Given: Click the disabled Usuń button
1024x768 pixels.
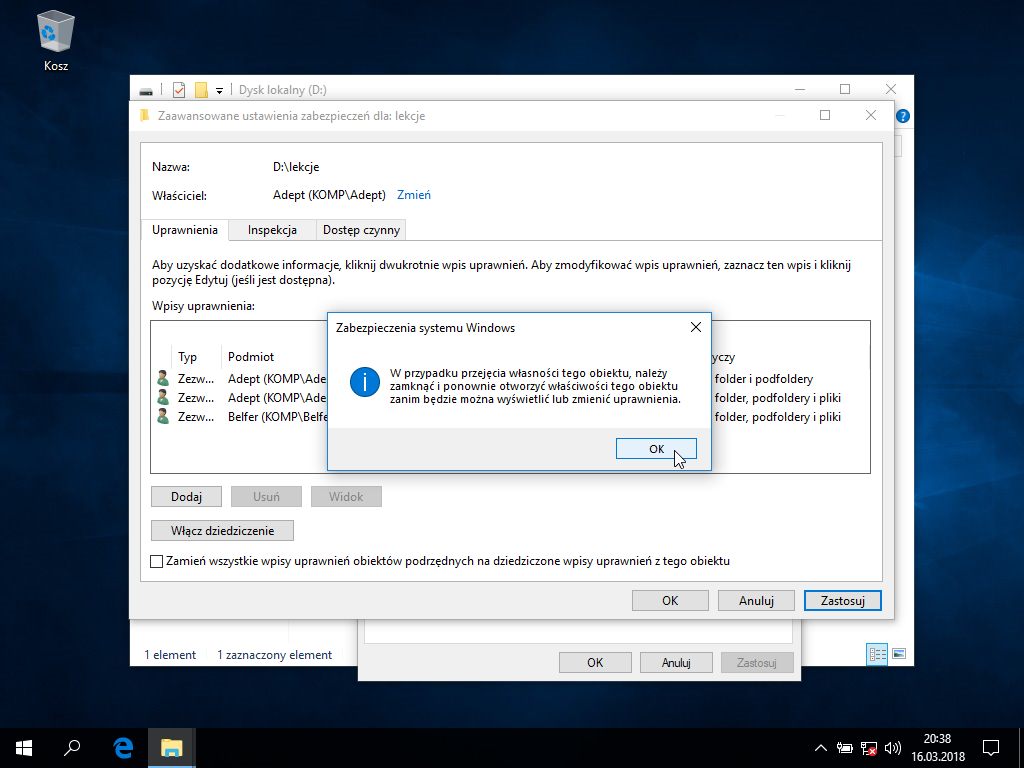Looking at the screenshot, I should tap(266, 496).
